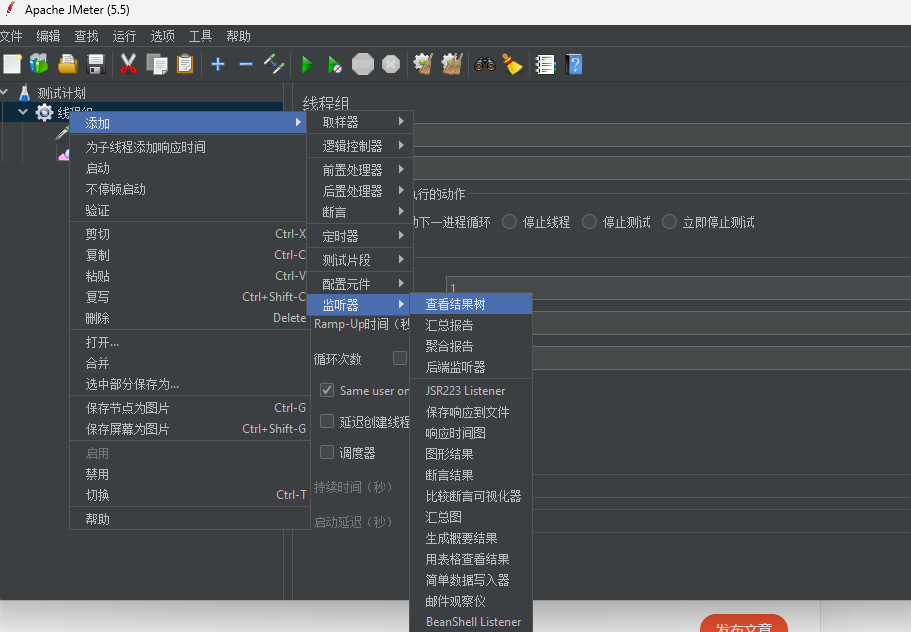Click the Save floppy disk icon
Screen dimensions: 911x632
(95, 64)
